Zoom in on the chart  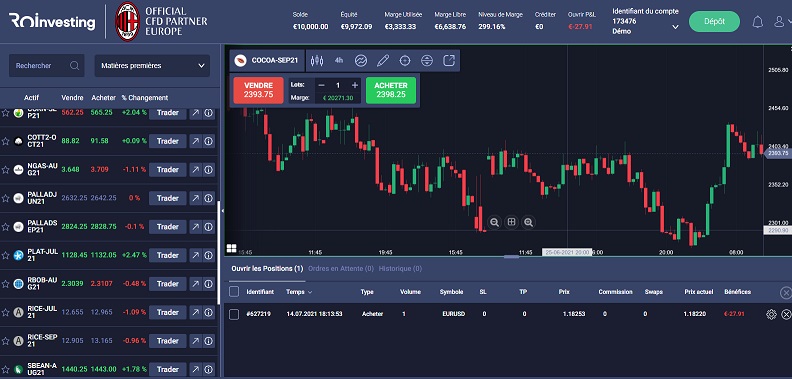528,222
